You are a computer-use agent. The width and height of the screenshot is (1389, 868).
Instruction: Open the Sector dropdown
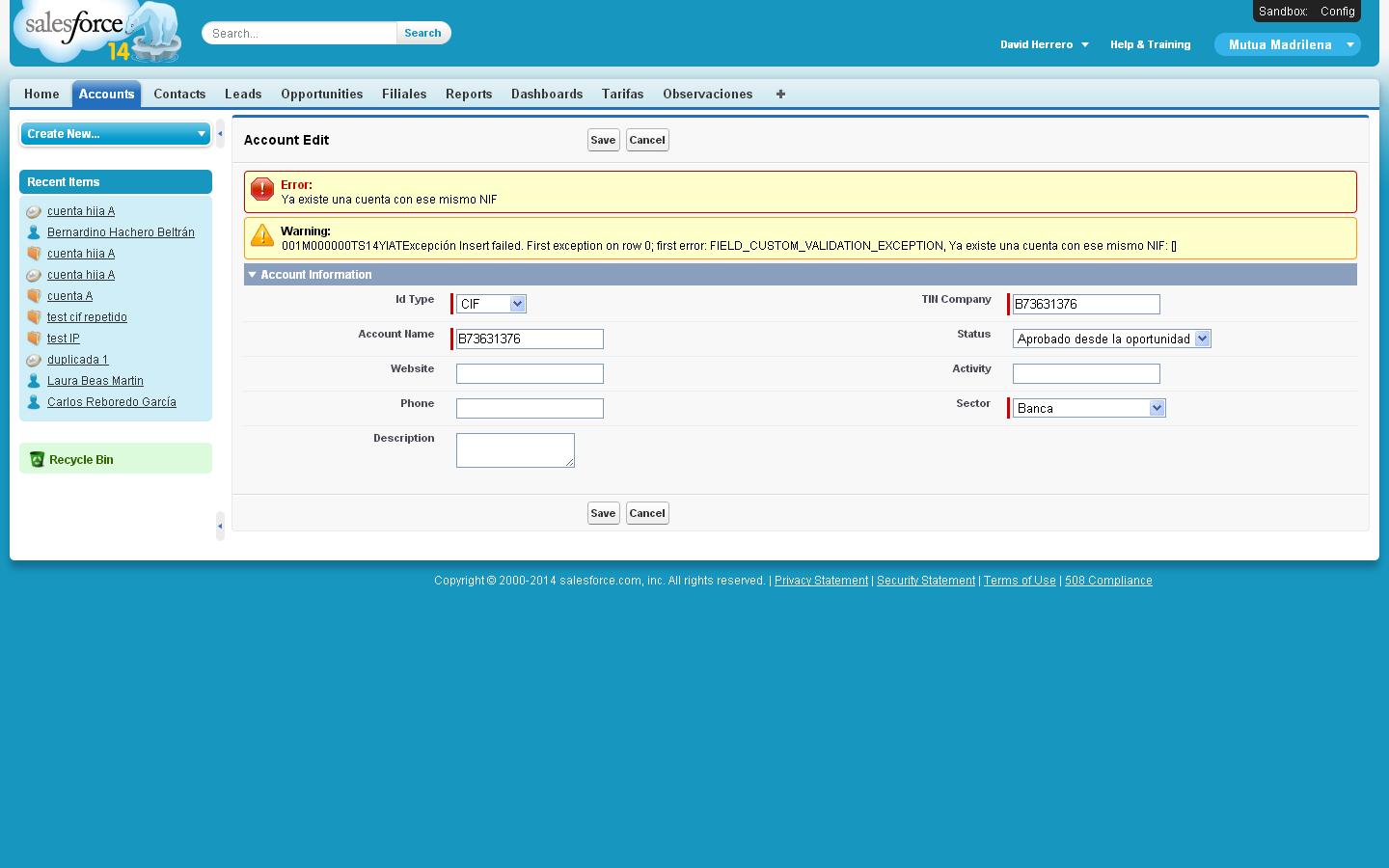tap(1089, 408)
